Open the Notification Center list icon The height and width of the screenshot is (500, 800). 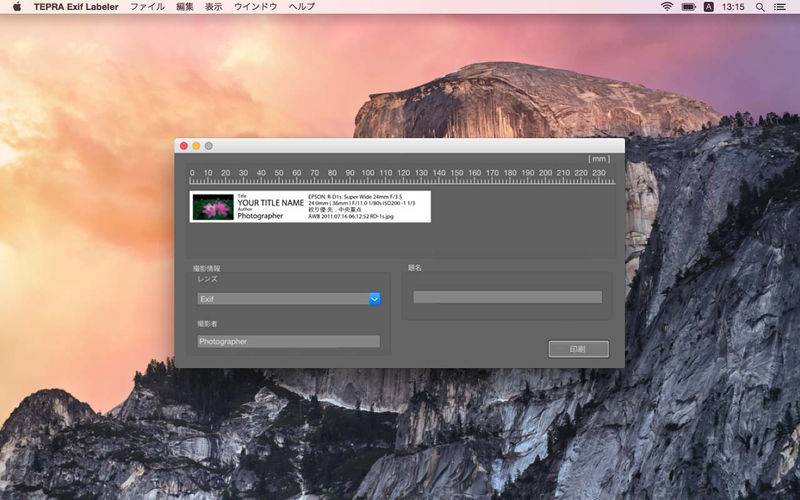(x=780, y=7)
